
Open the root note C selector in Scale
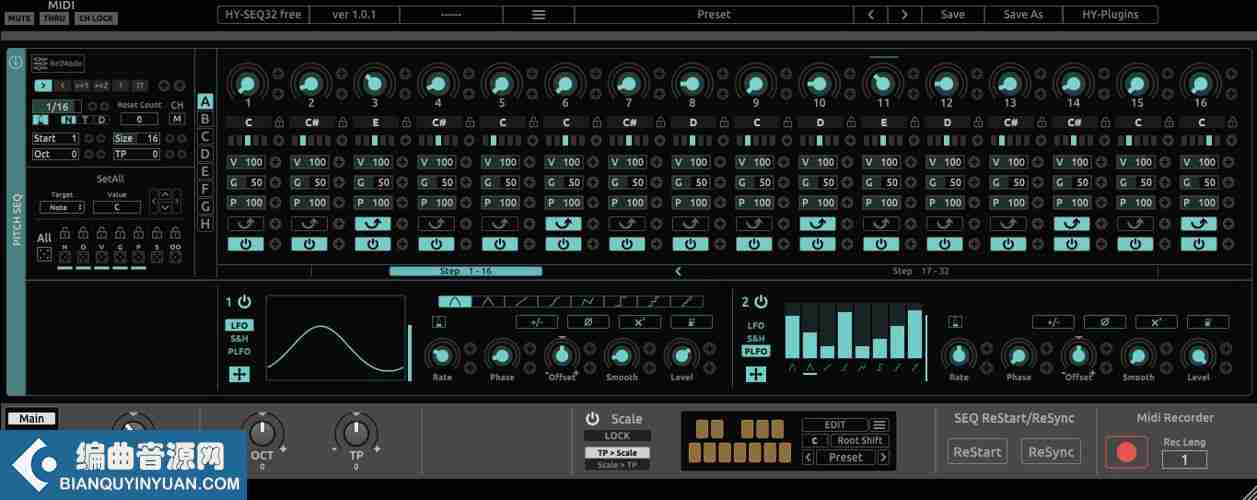coord(814,441)
